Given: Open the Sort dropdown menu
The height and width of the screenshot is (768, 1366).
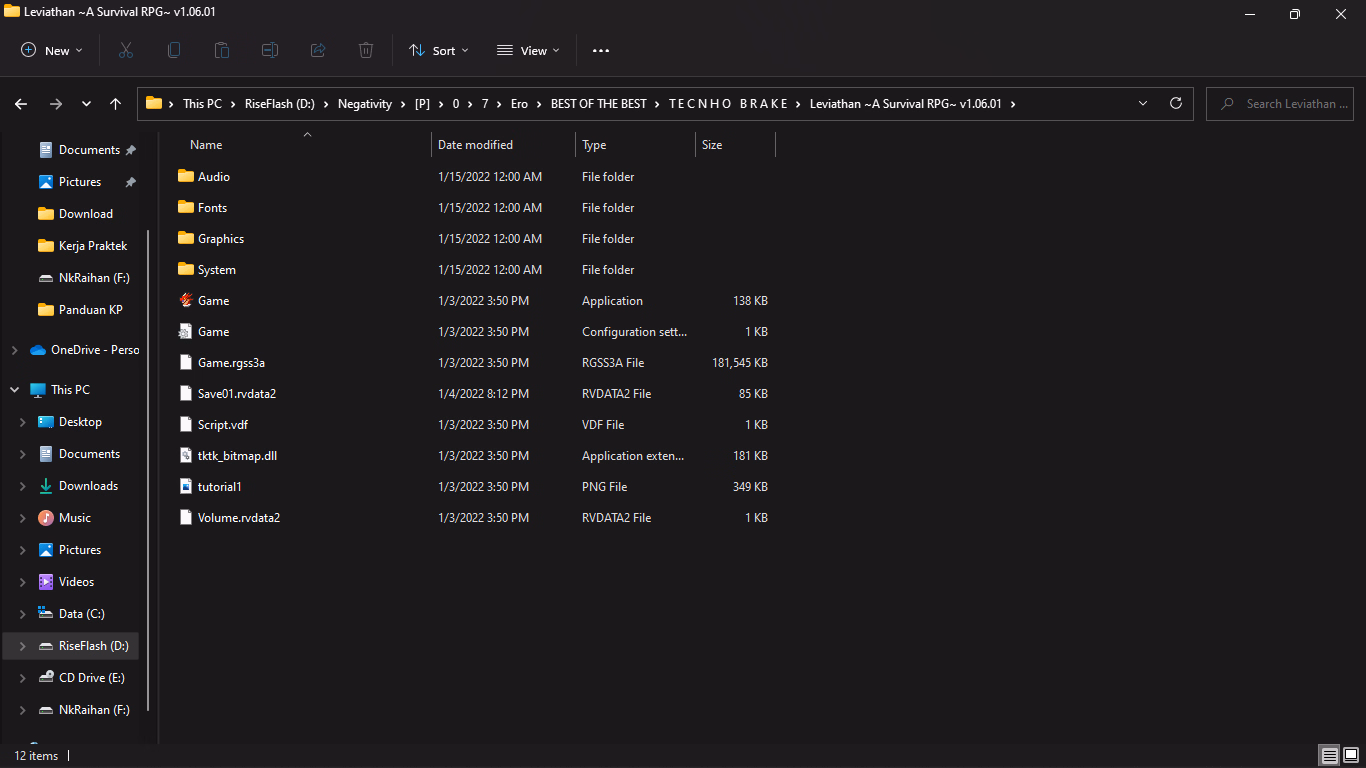Looking at the screenshot, I should 438,50.
